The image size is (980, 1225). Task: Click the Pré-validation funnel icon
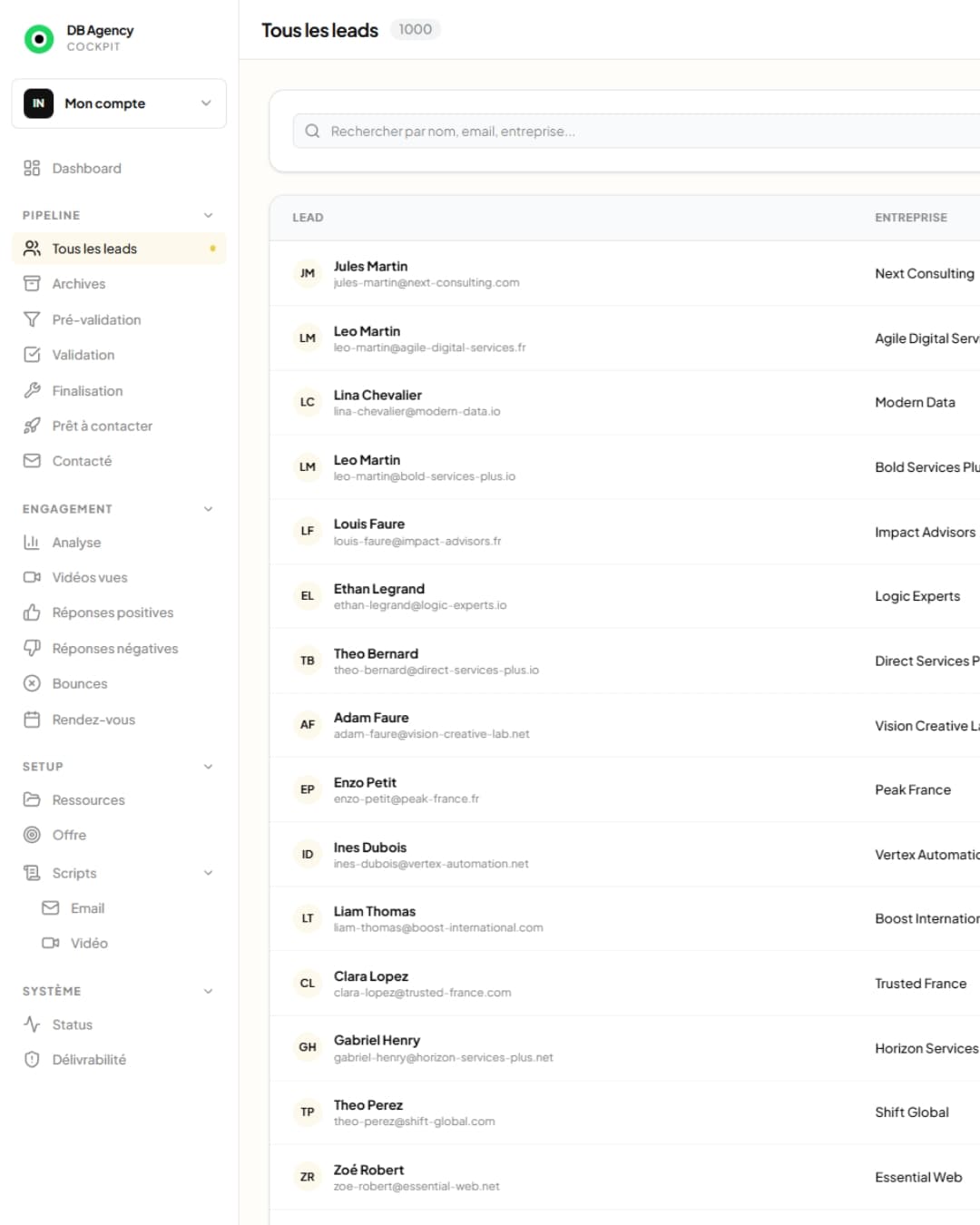pyautogui.click(x=32, y=319)
